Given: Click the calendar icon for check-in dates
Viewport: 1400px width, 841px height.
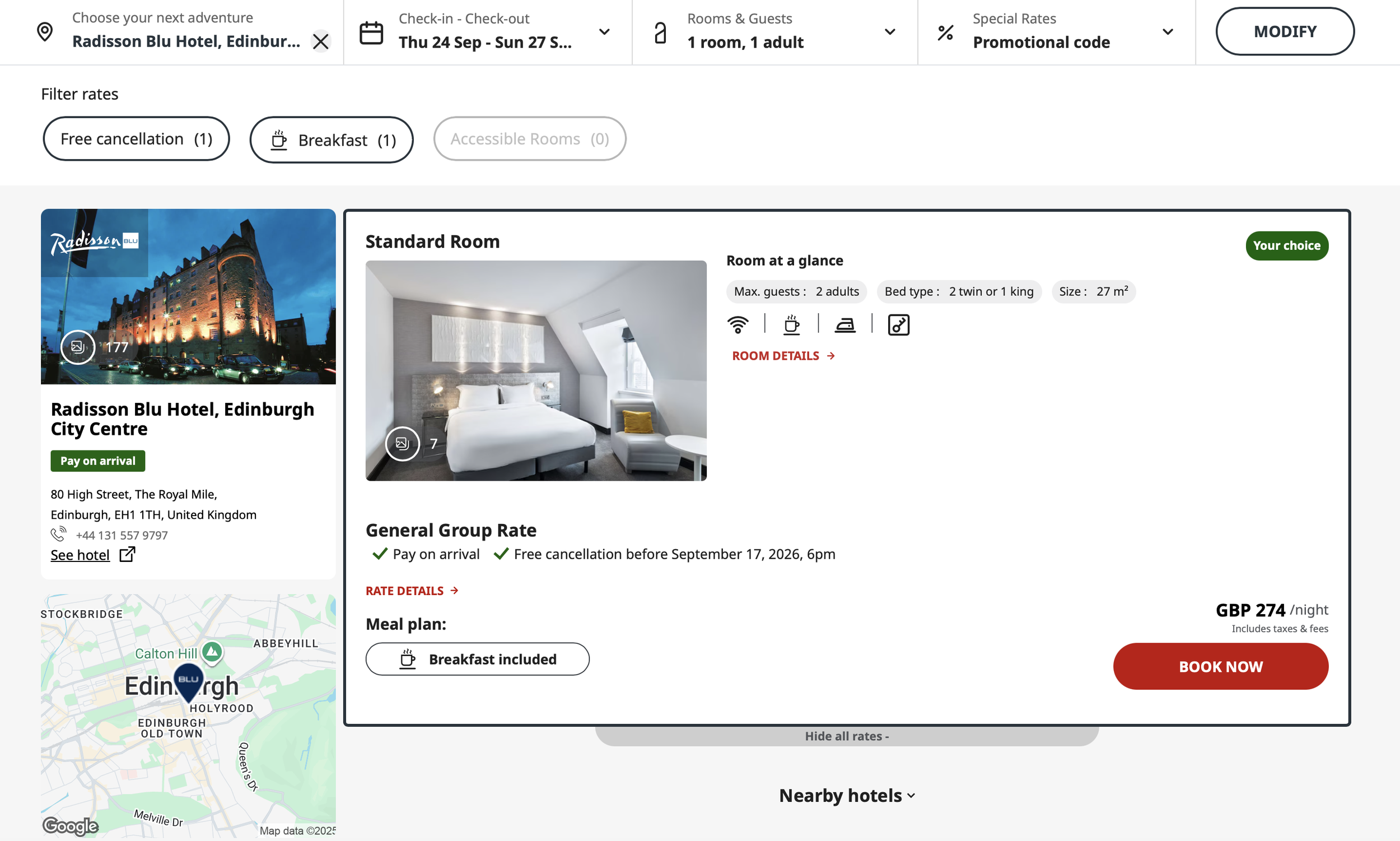Looking at the screenshot, I should point(371,33).
